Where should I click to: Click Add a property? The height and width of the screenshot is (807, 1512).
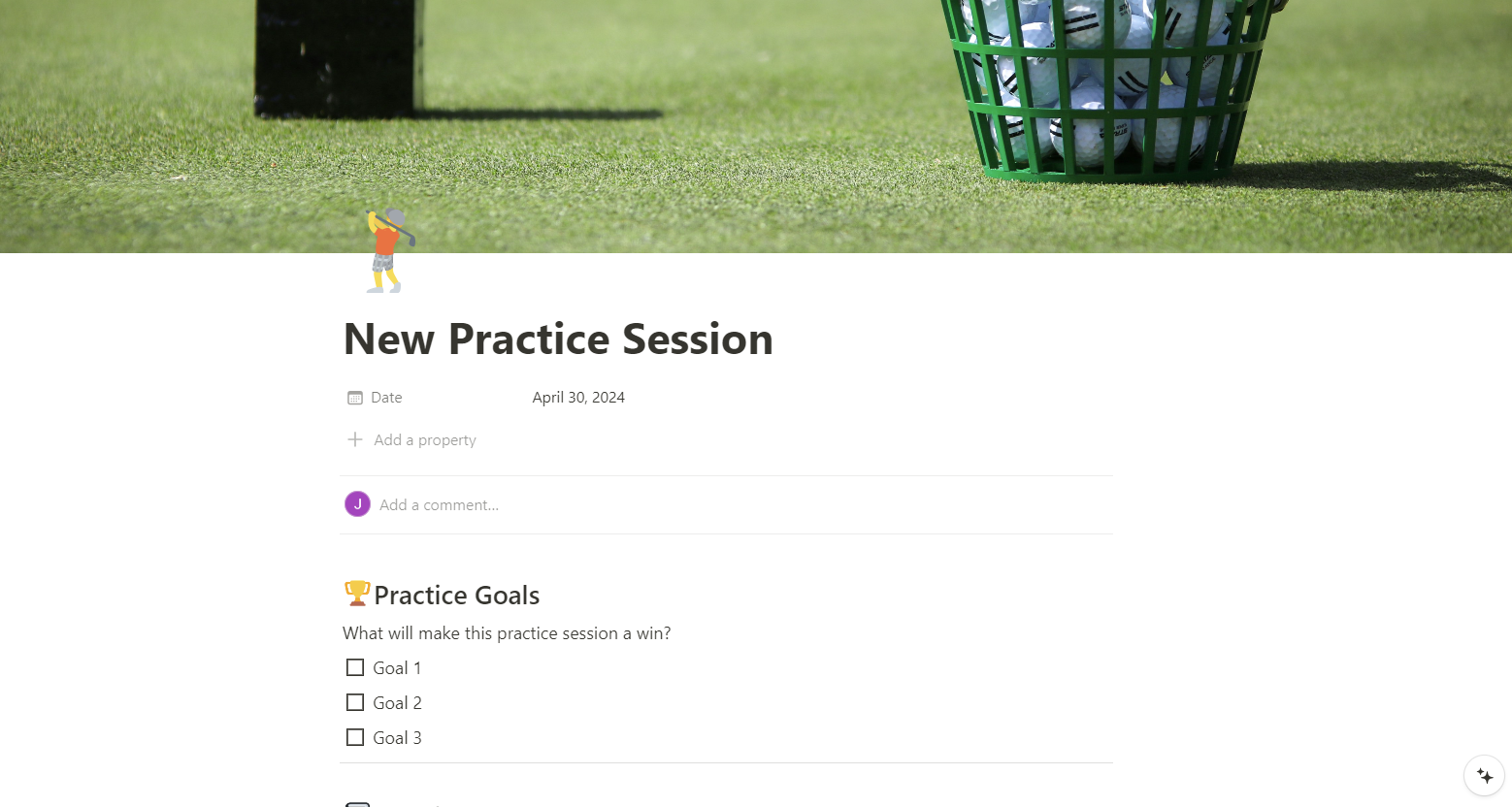click(x=424, y=439)
